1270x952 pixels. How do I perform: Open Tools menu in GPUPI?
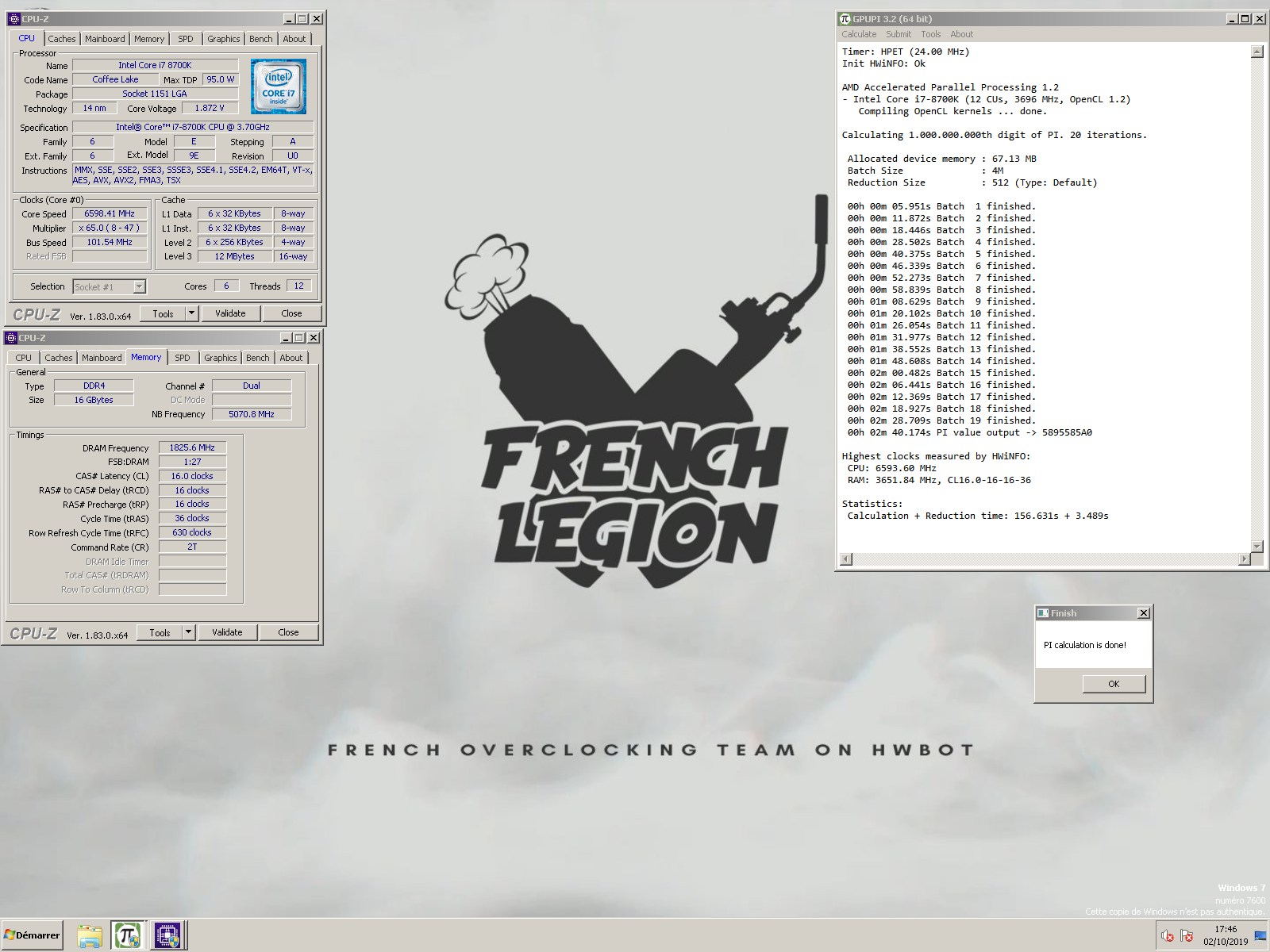coord(931,34)
